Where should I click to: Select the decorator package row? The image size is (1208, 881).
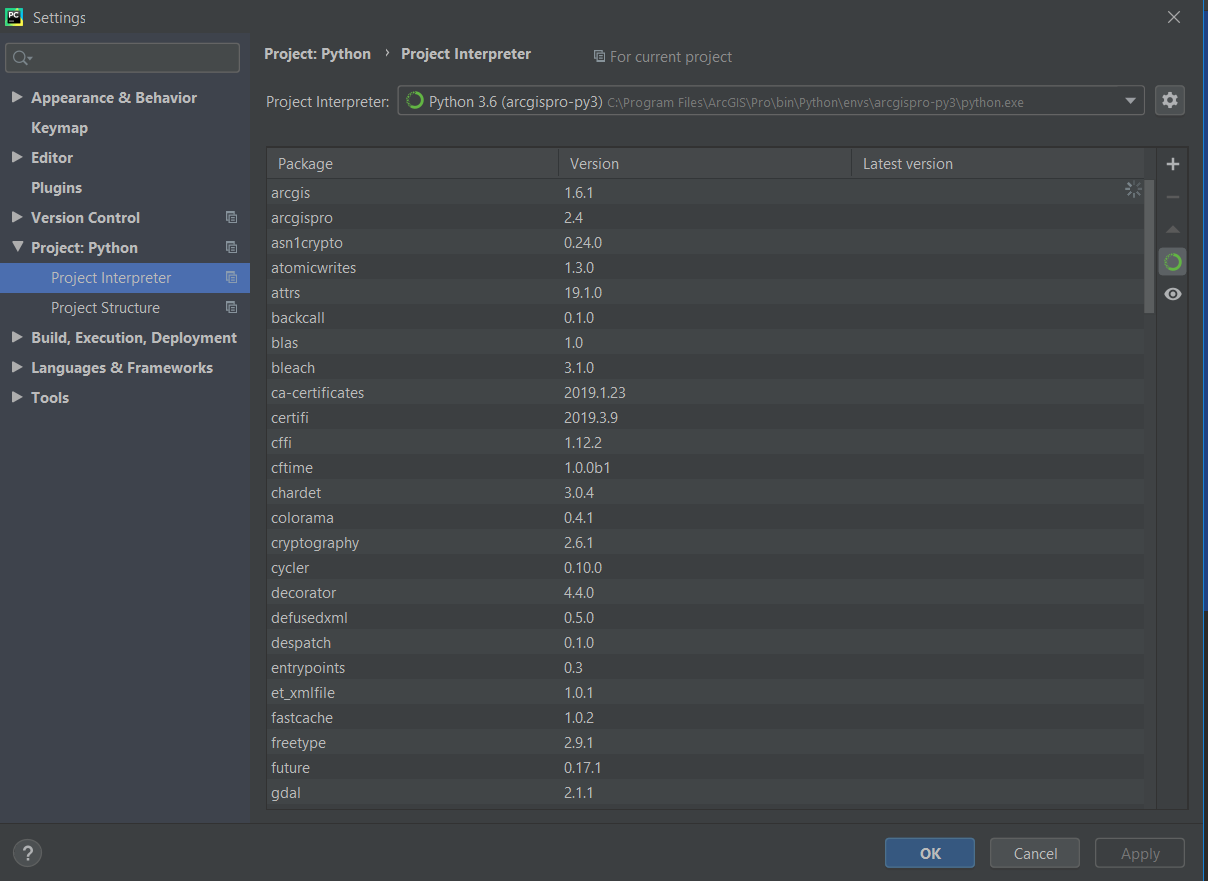tap(705, 592)
